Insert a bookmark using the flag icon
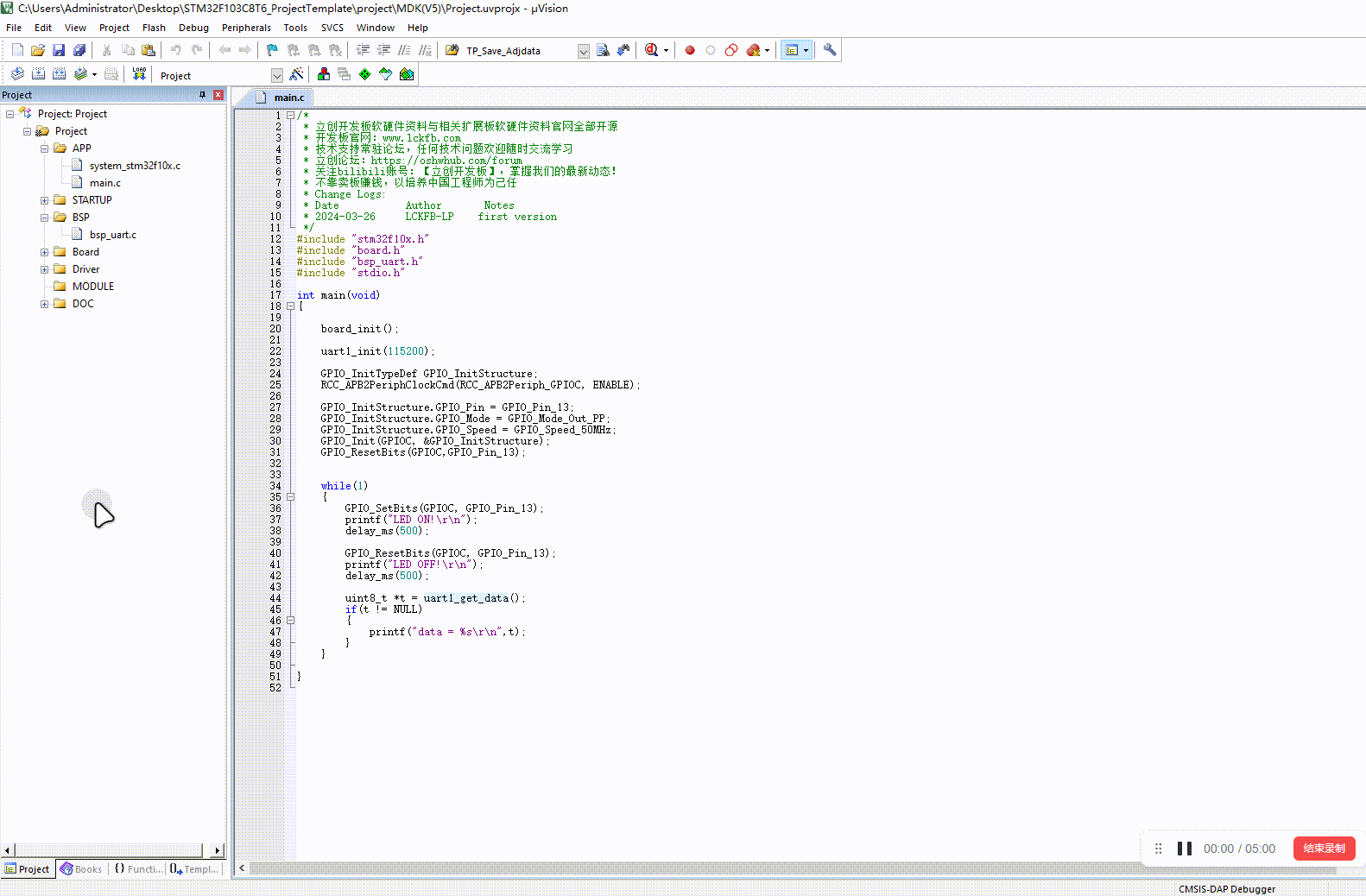 tap(273, 50)
